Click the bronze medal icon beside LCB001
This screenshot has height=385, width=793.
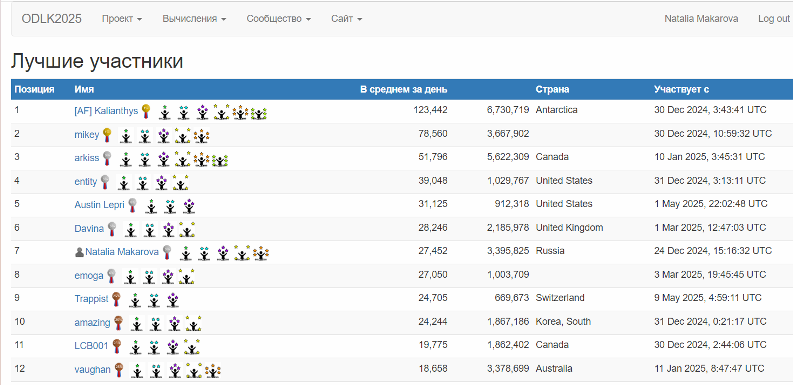coord(116,346)
